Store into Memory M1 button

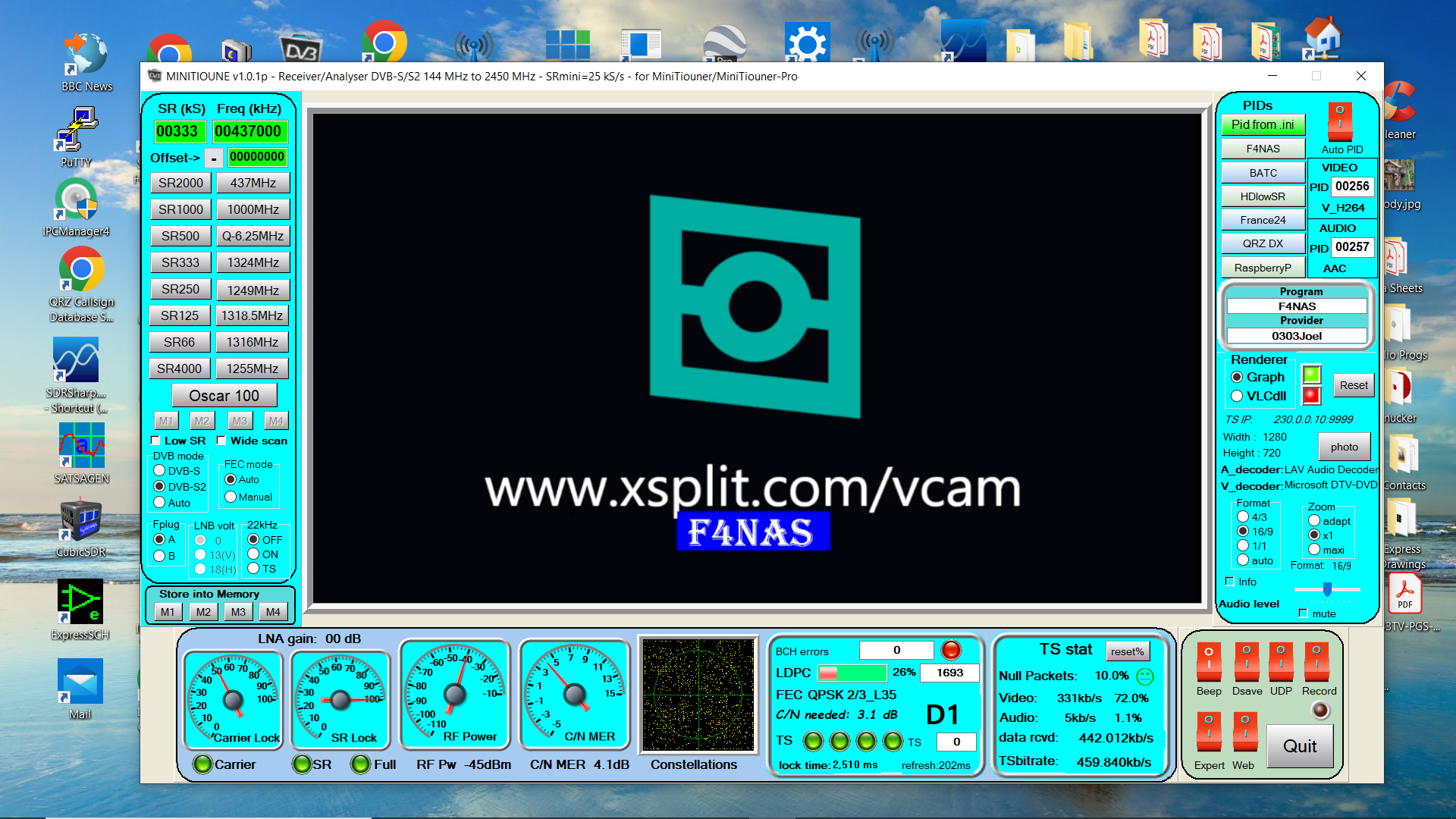[x=168, y=612]
